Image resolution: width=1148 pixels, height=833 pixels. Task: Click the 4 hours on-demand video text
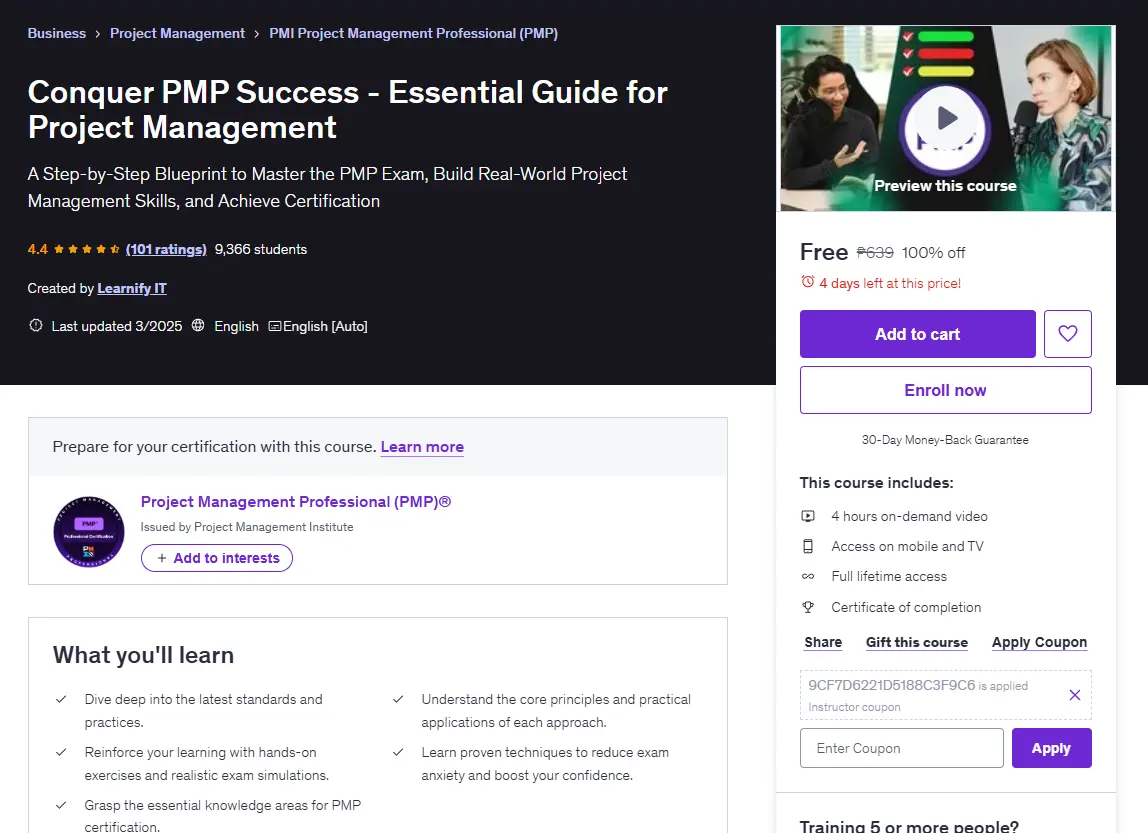click(x=909, y=516)
